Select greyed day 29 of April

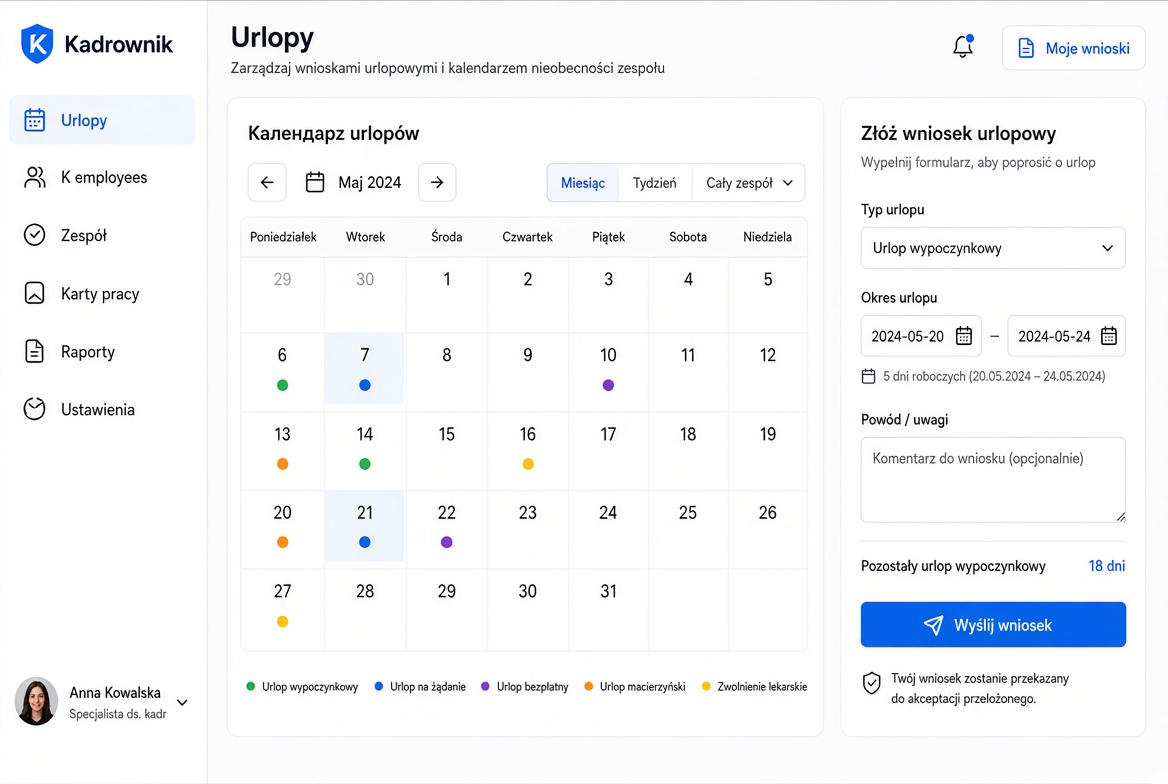point(282,295)
